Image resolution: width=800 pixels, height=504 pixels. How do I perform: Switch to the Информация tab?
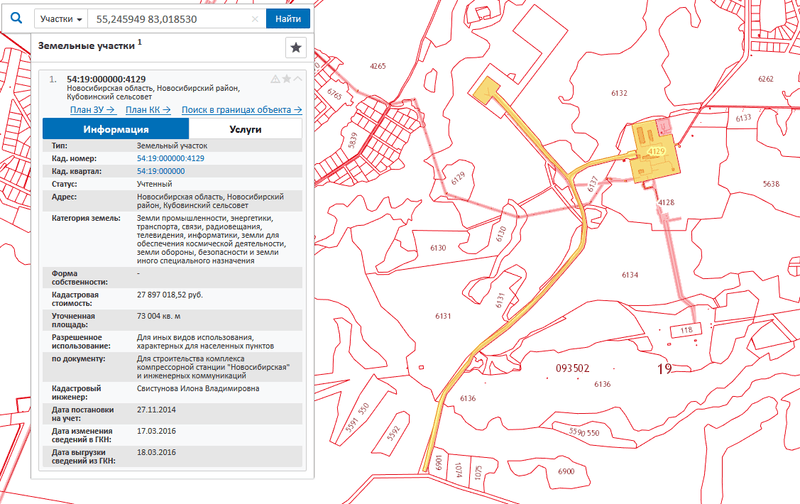point(116,130)
